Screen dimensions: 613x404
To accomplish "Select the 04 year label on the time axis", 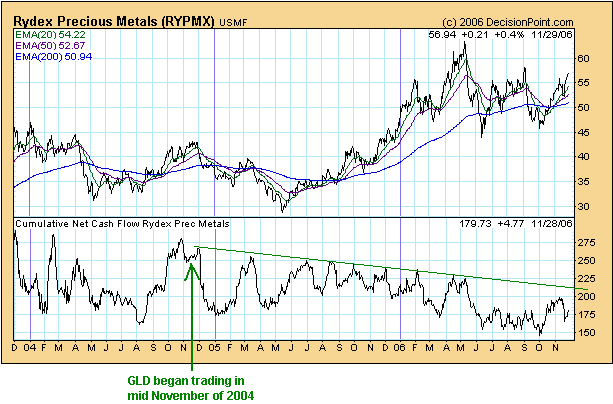I will [x=31, y=346].
